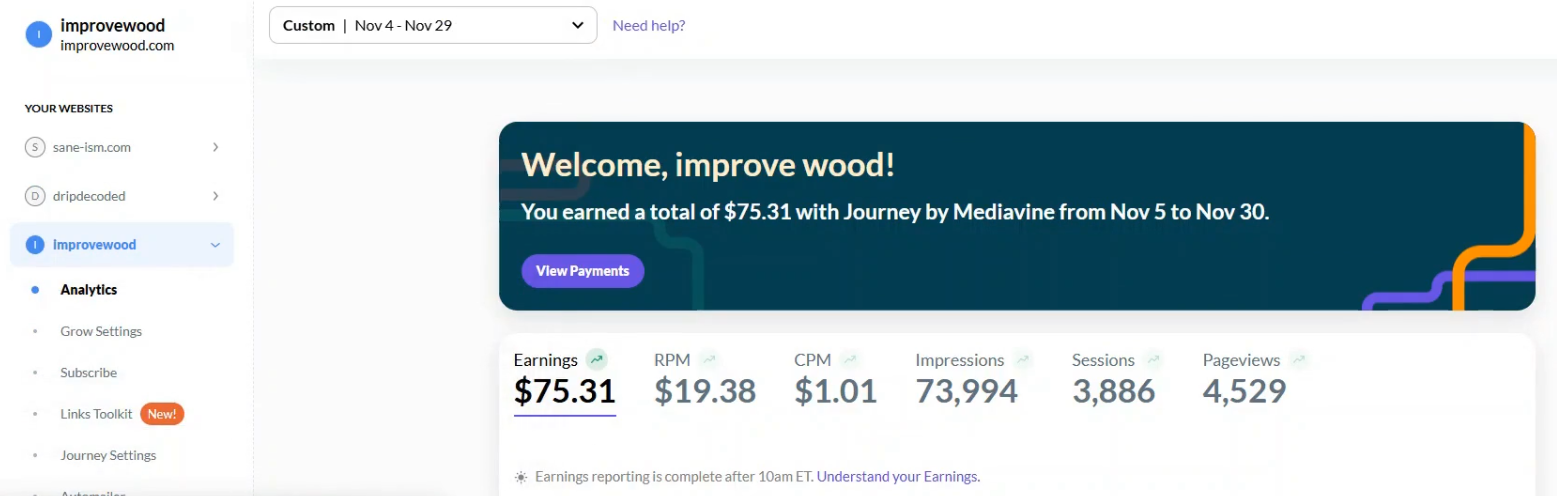
Task: Collapse the improvewood website section
Action: [216, 245]
